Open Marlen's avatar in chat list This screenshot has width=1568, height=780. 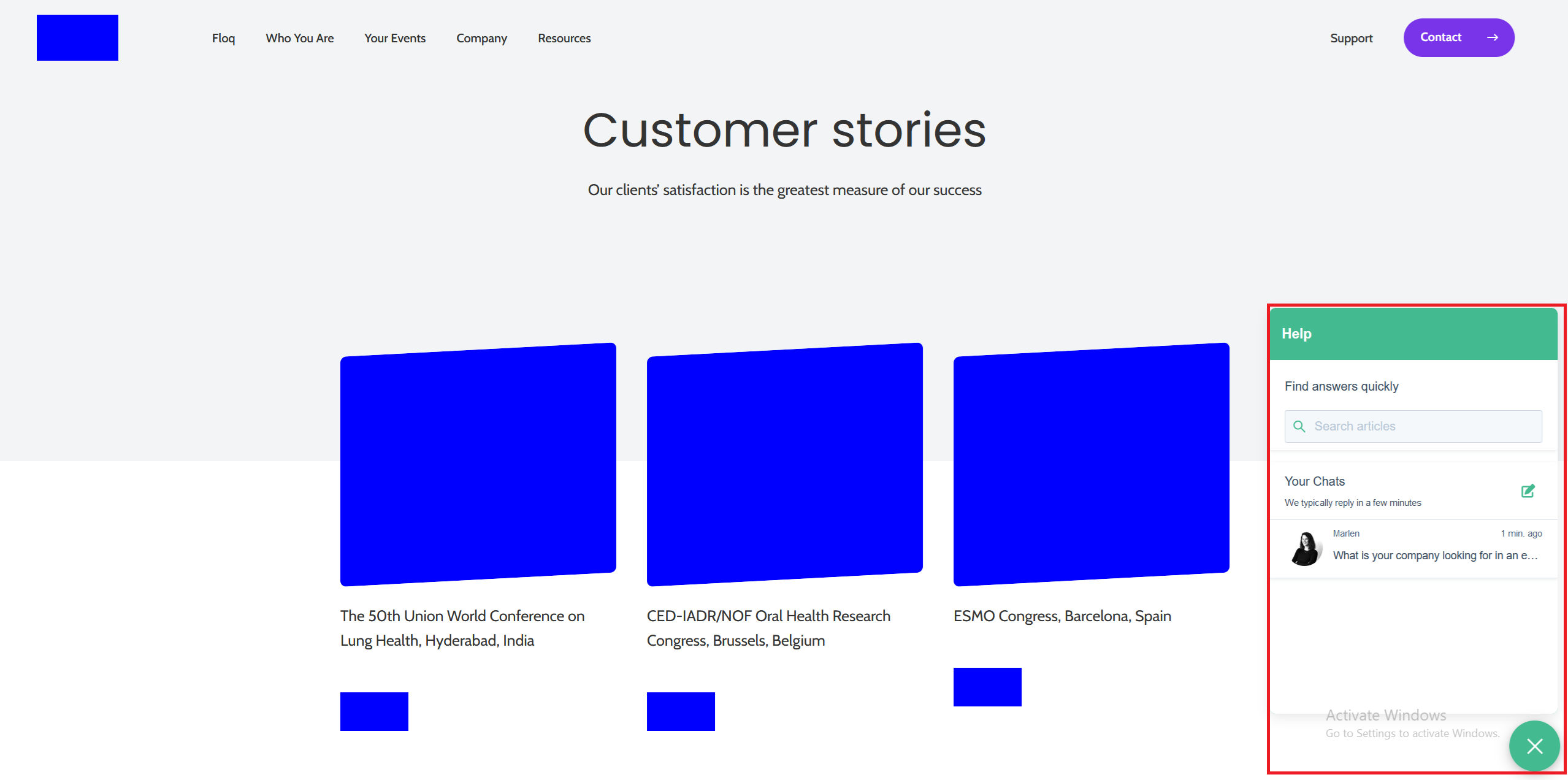[1306, 548]
